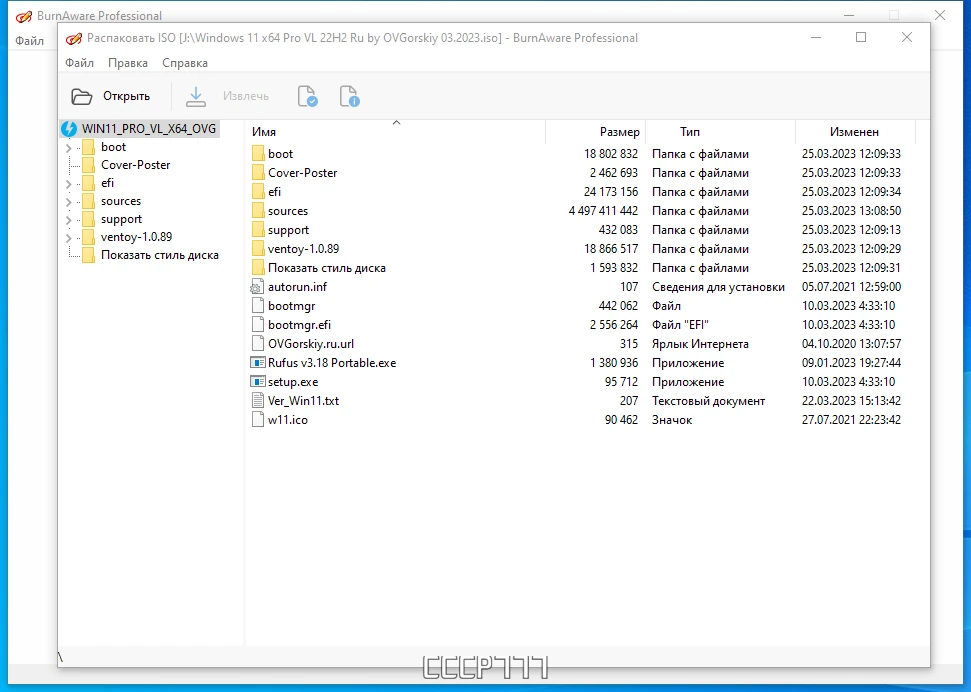
Task: Maximize the Распаковать ISO window
Action: pyautogui.click(x=861, y=37)
